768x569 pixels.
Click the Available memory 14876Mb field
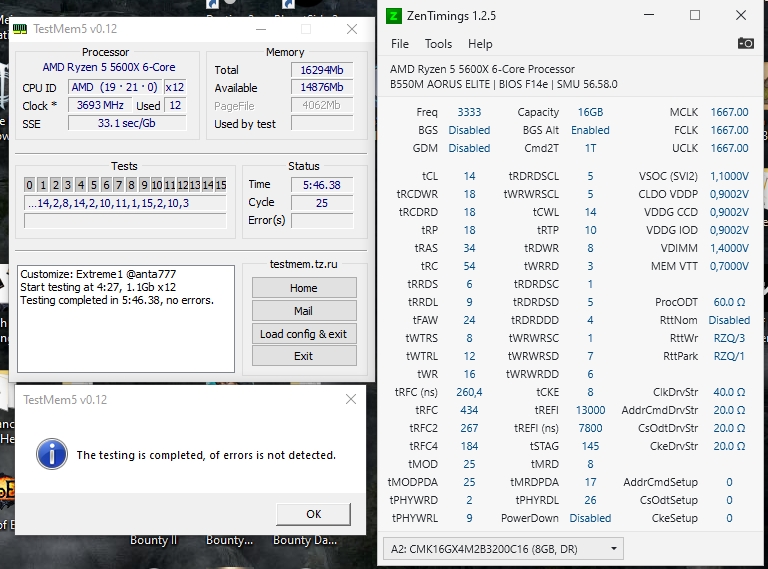click(x=322, y=87)
